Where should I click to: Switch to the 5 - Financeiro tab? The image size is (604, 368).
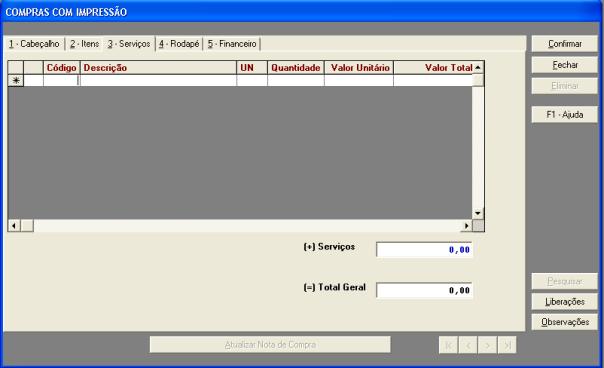232,44
